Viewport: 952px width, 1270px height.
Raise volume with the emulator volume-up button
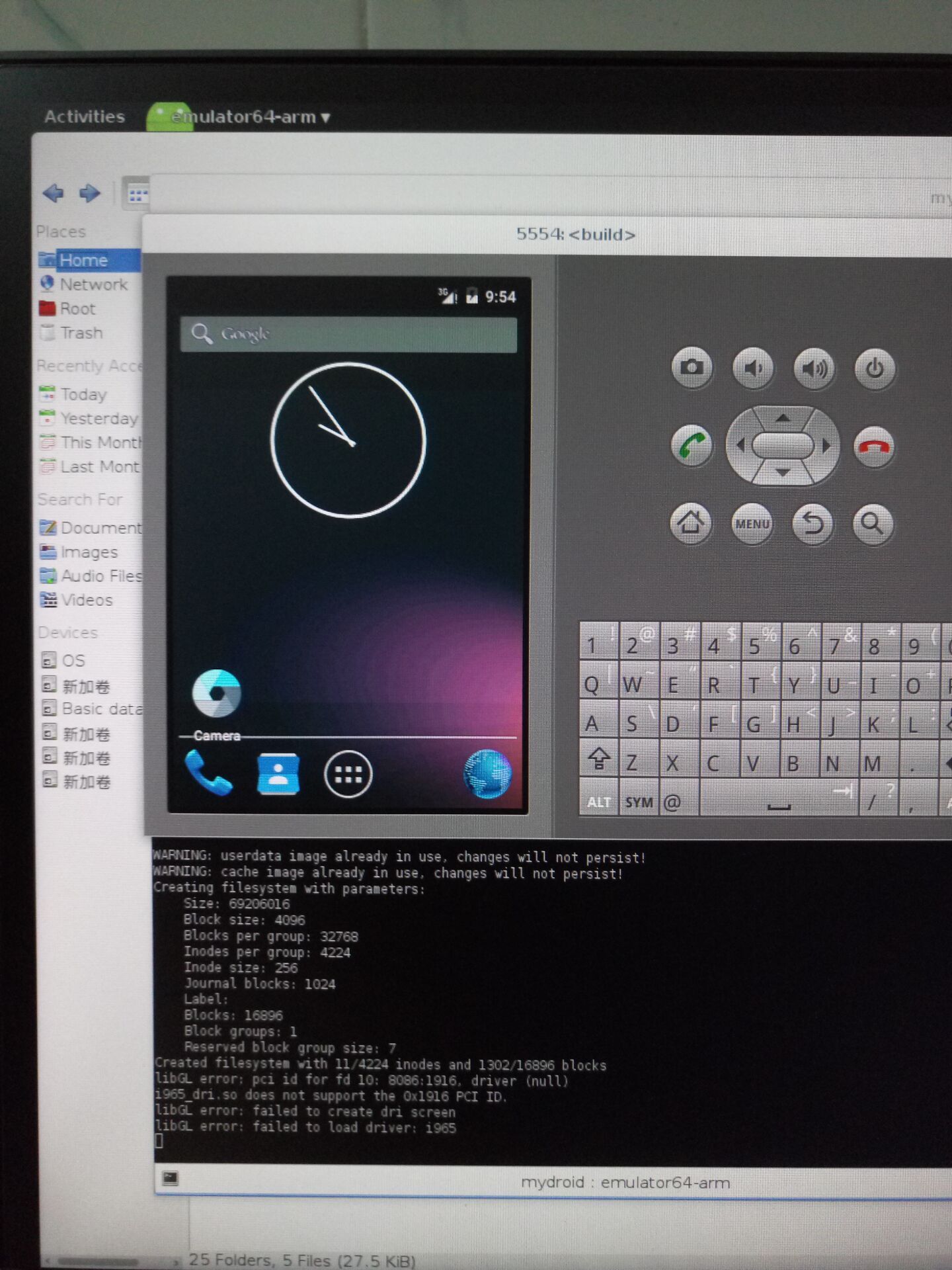click(x=814, y=368)
